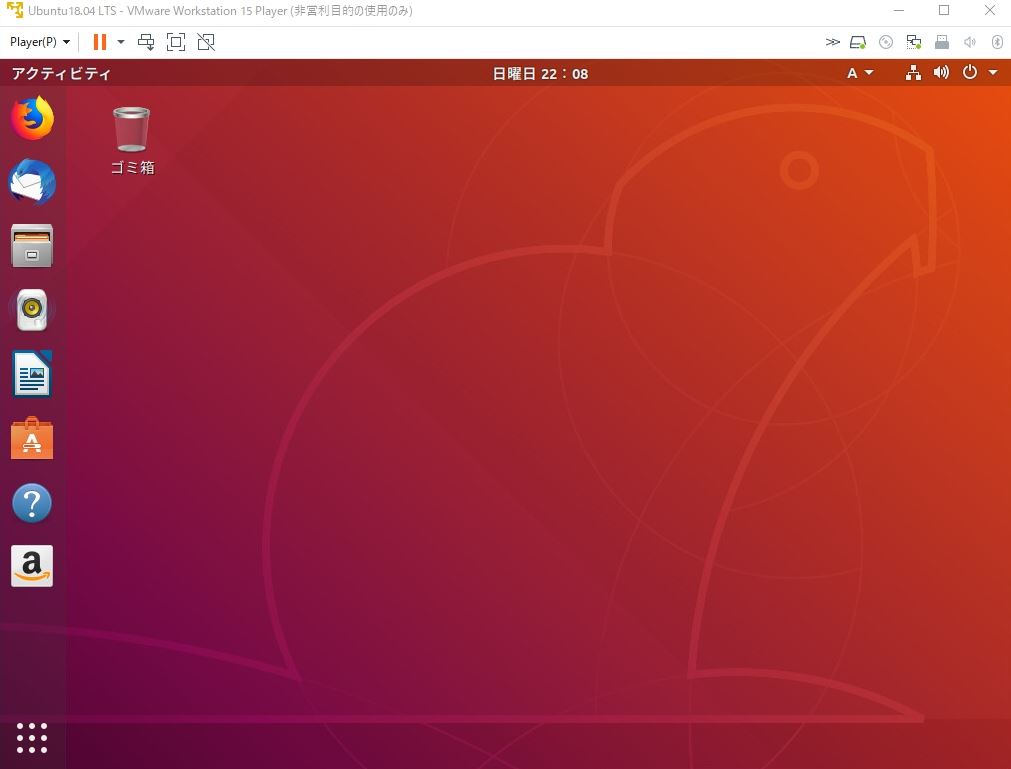Click the VMware sound card device icon
Screen dimensions: 1011x769
click(x=970, y=43)
